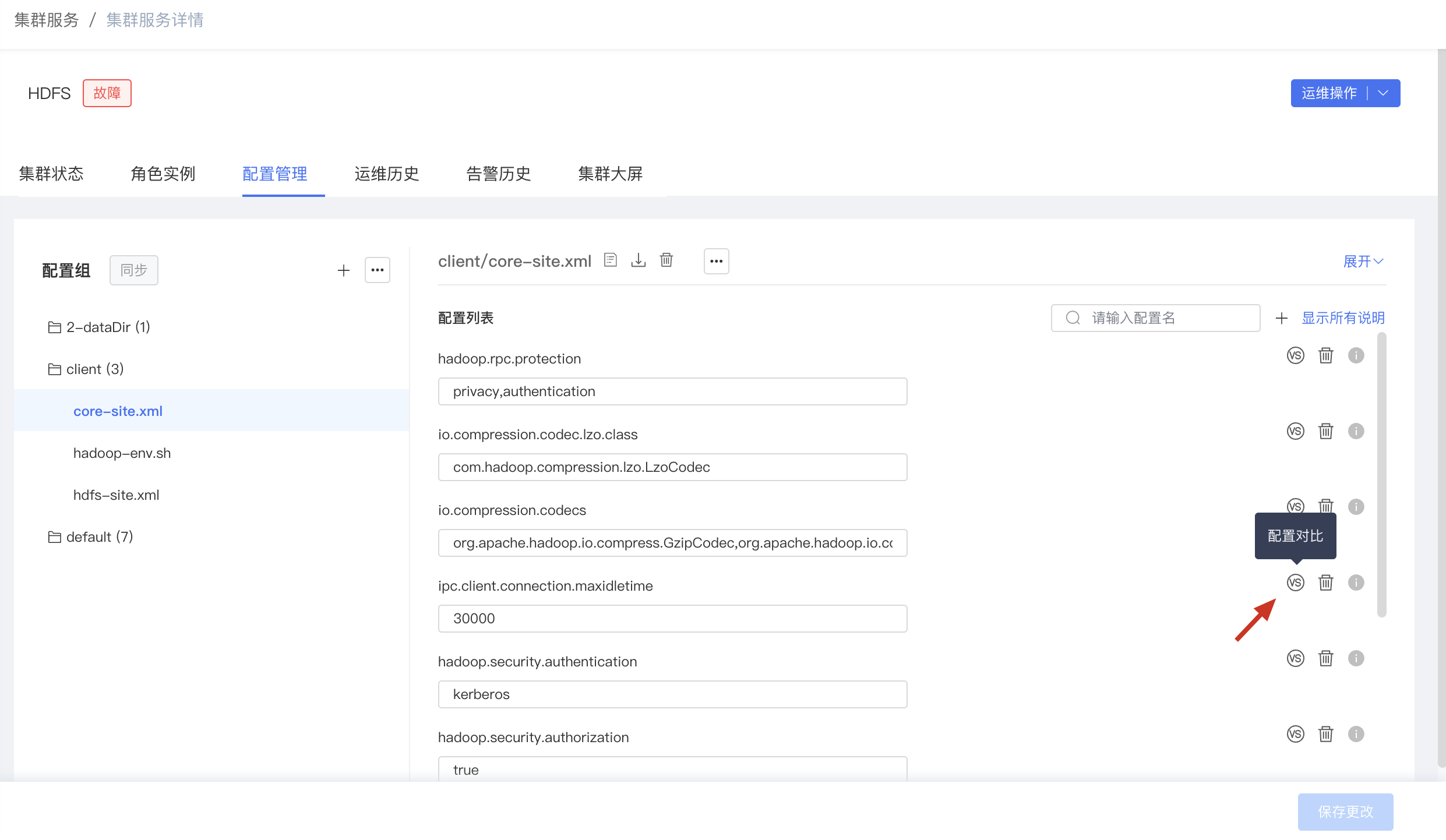Open the configuration compare for hadoop.rpc.protection

coord(1296,355)
